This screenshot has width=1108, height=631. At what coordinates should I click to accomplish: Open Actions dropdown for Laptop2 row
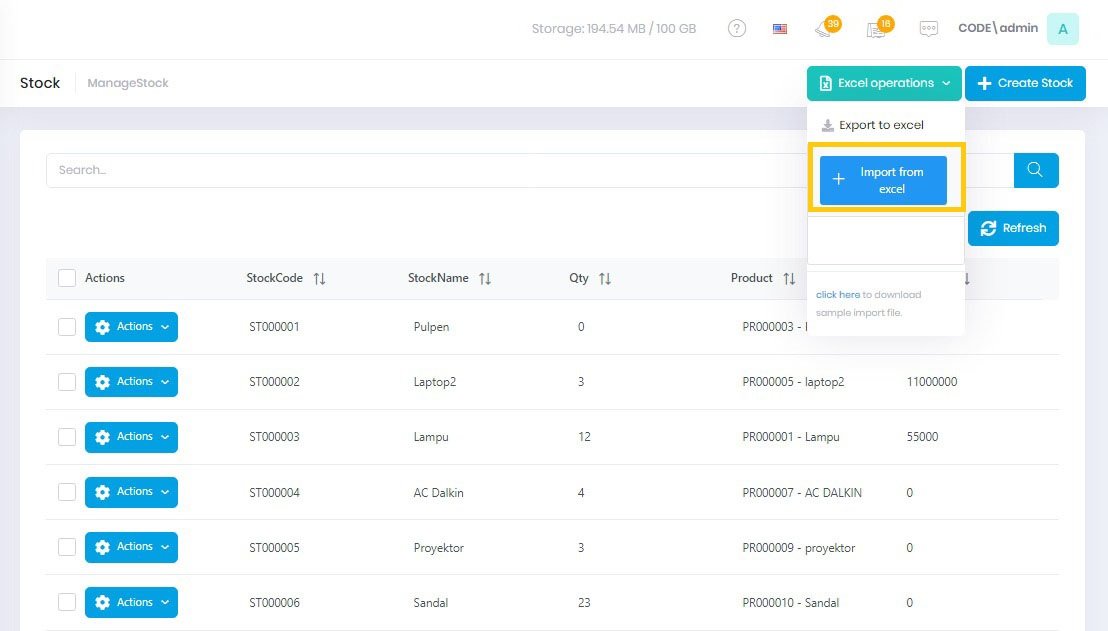tap(131, 382)
